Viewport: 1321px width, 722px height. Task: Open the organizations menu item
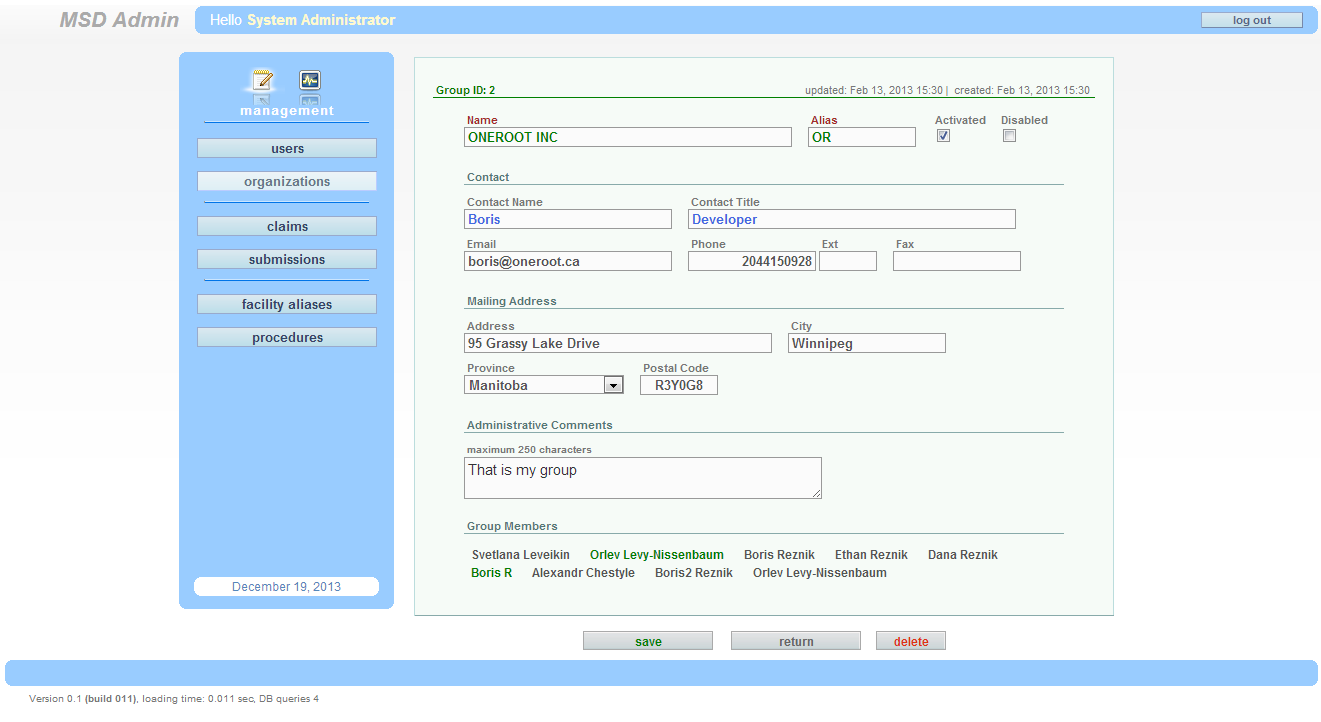287,181
